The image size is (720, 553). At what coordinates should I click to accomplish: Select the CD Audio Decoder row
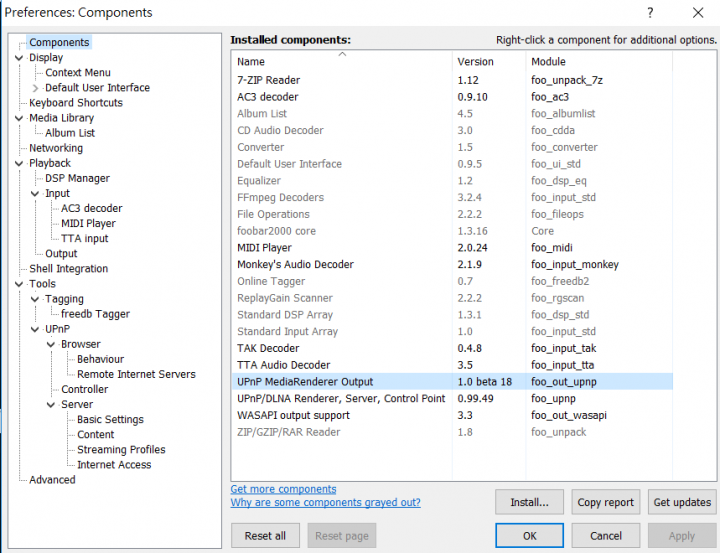[x=452, y=131]
